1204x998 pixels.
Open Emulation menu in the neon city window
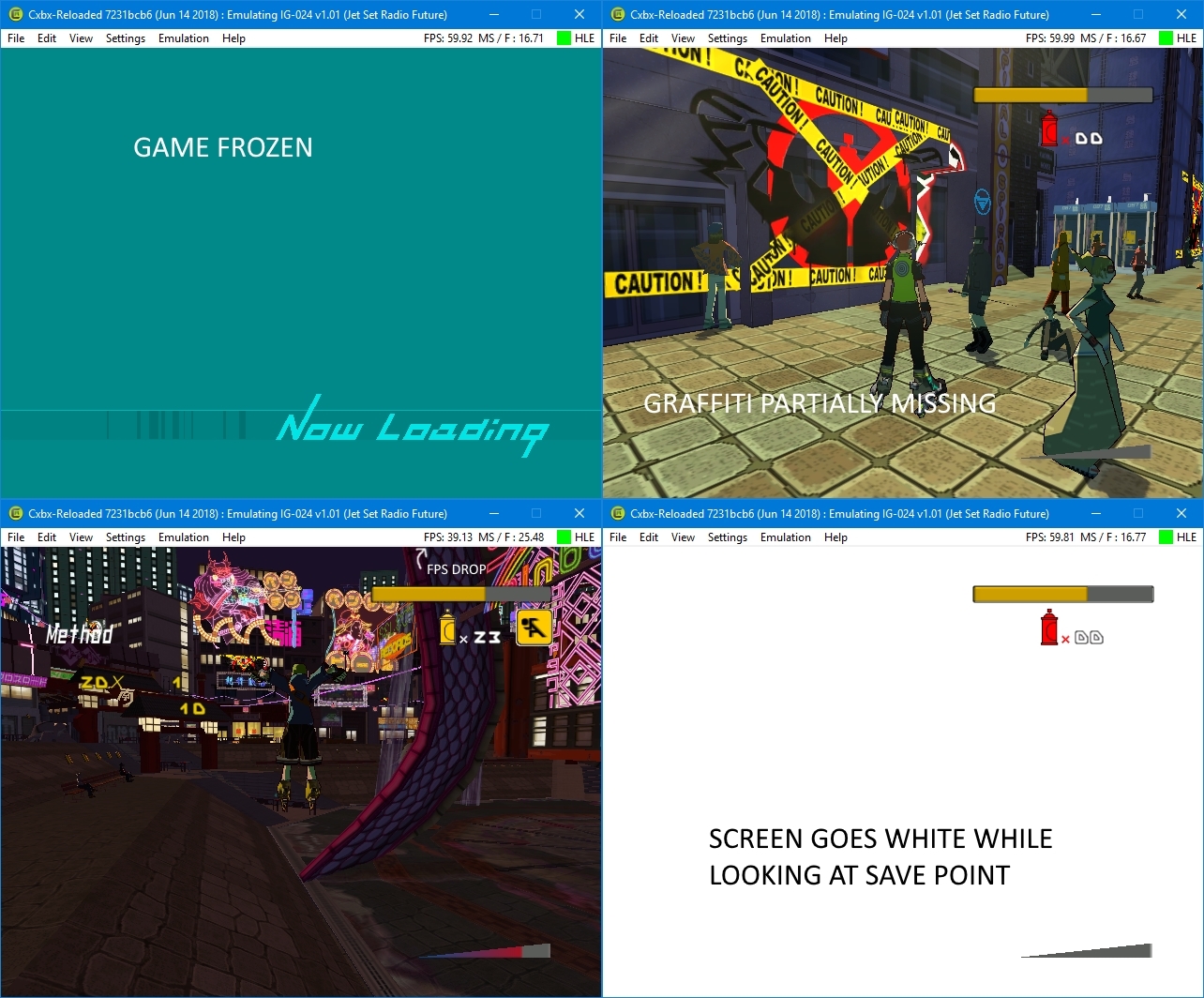point(184,537)
